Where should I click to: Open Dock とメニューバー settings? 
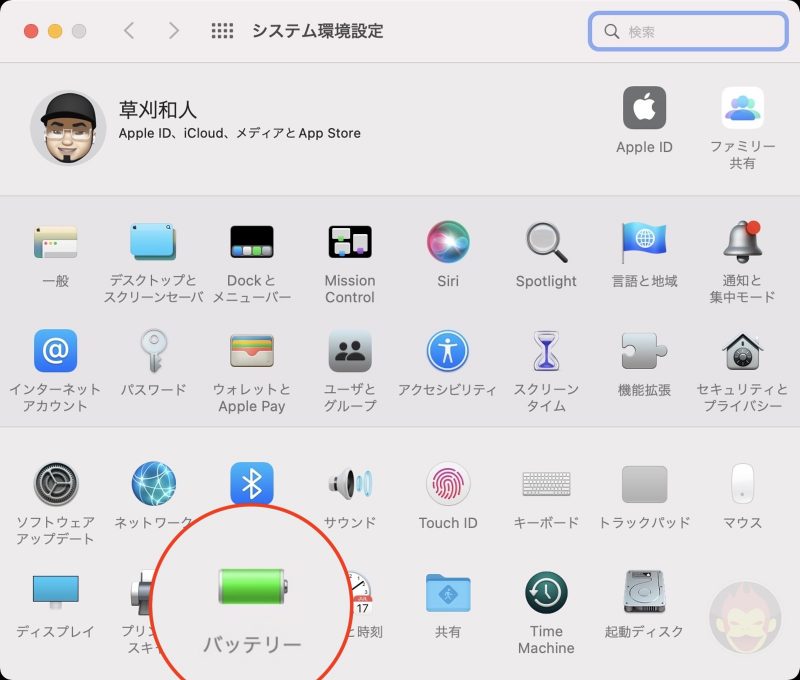(x=252, y=243)
